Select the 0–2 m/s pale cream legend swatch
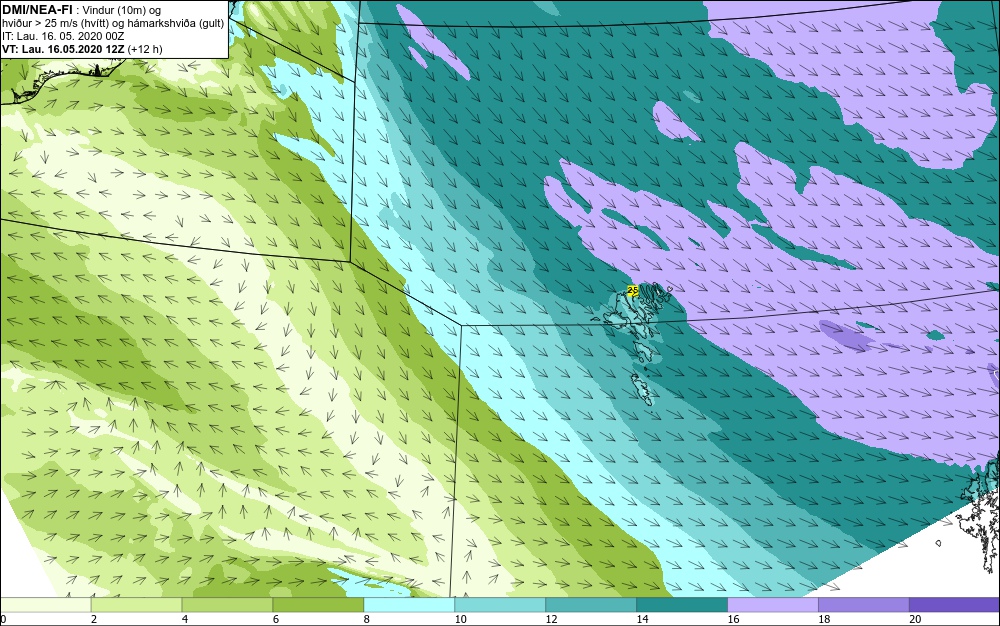1000x626 pixels. coord(45,605)
